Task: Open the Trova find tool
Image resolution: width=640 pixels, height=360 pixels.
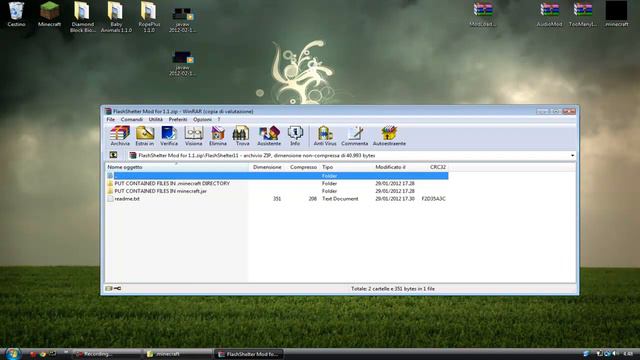Action: (x=242, y=136)
